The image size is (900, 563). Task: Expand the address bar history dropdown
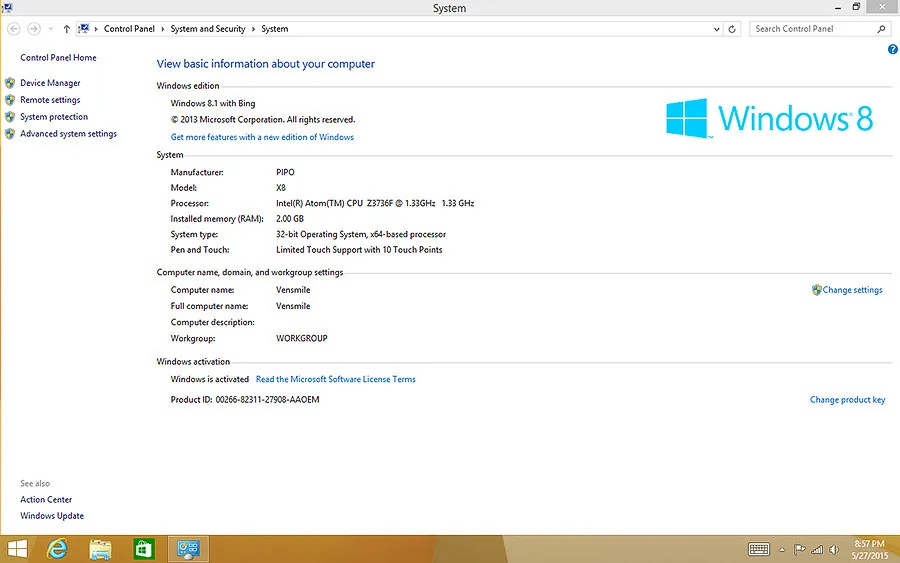tap(716, 29)
